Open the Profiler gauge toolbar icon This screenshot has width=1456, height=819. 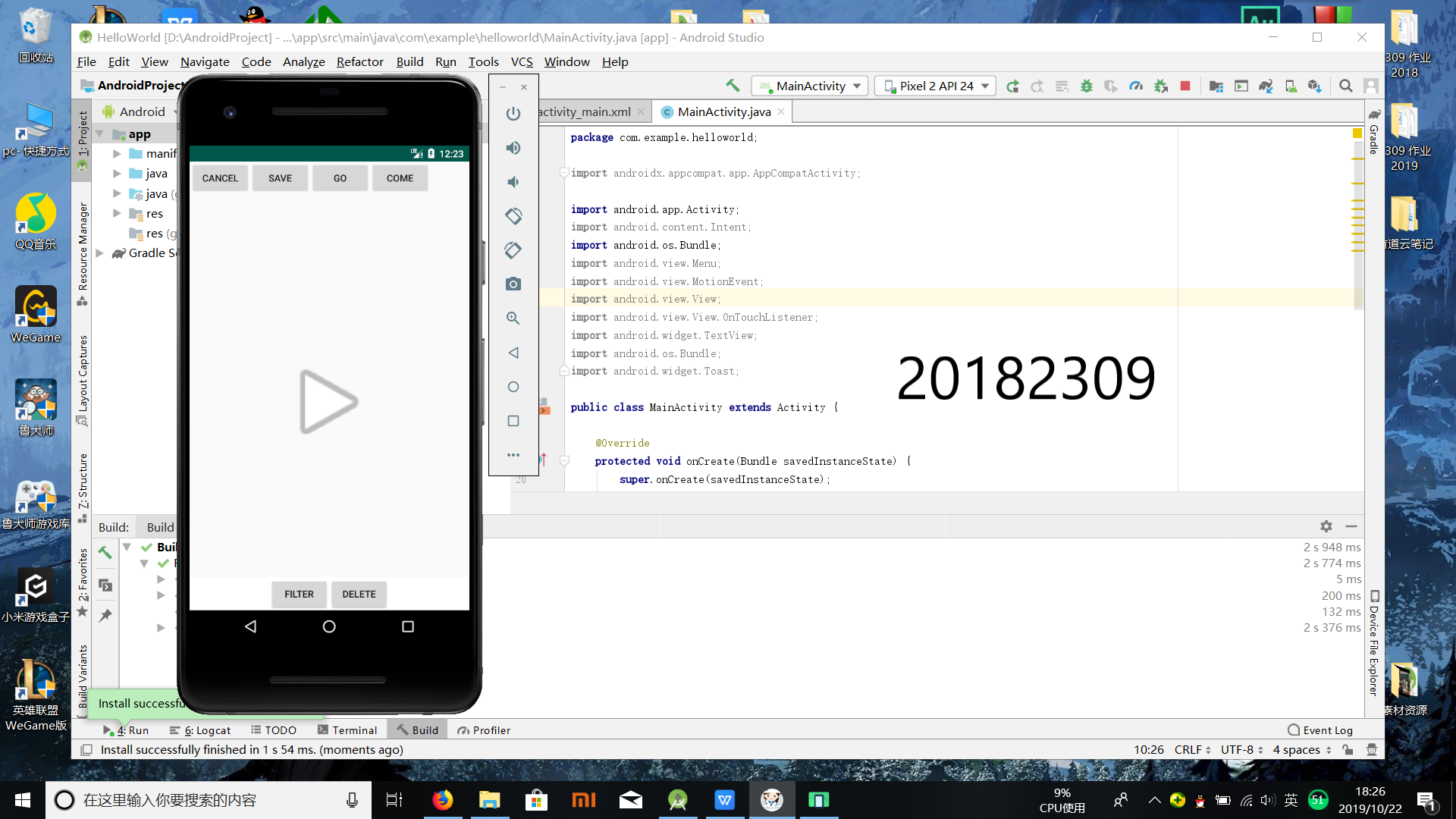[1135, 86]
